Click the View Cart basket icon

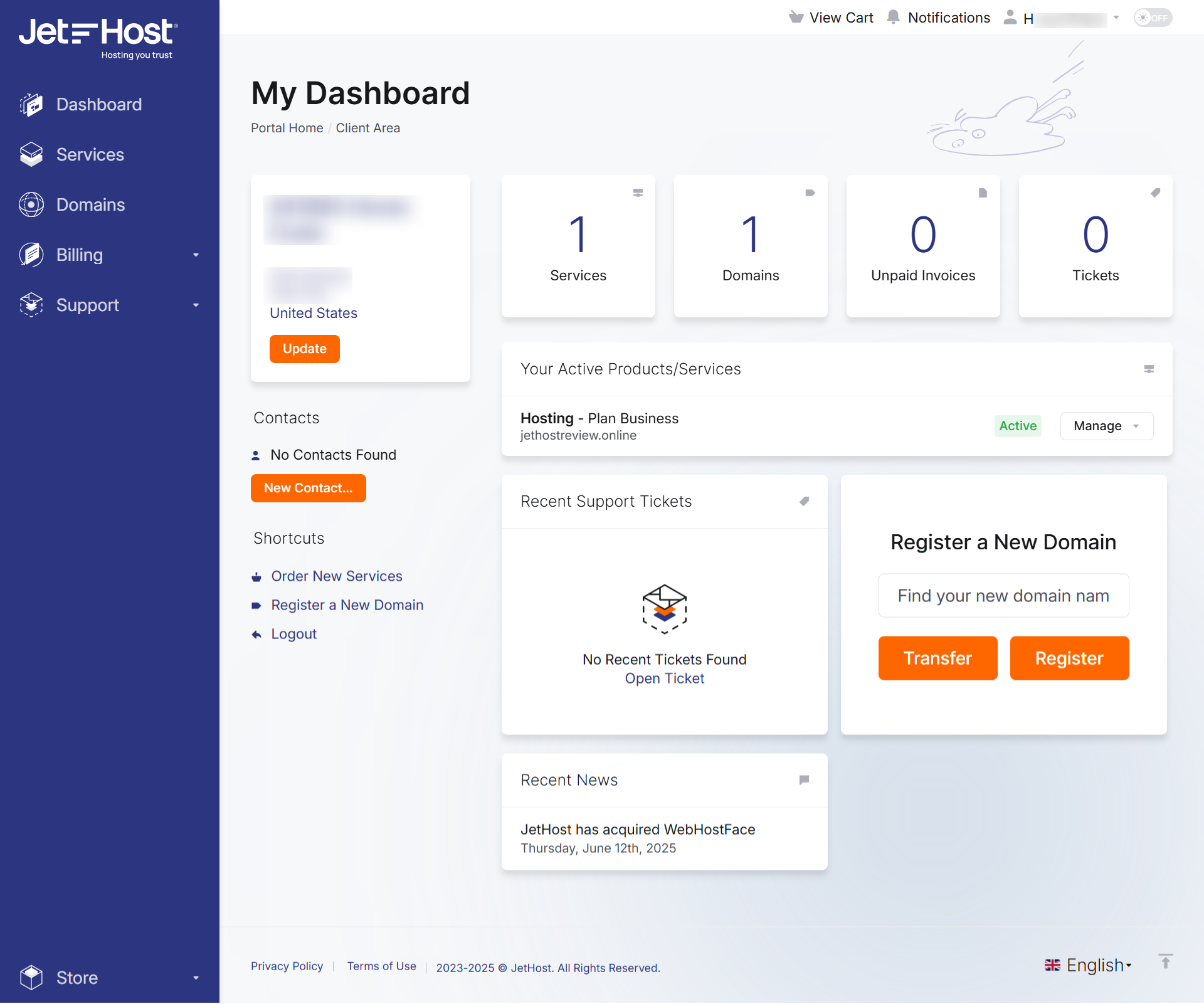[x=796, y=18]
